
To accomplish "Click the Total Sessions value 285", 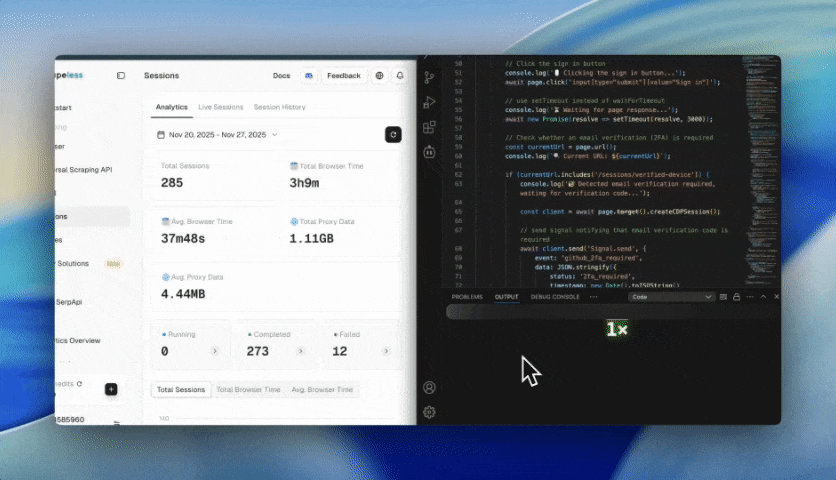I will (172, 183).
